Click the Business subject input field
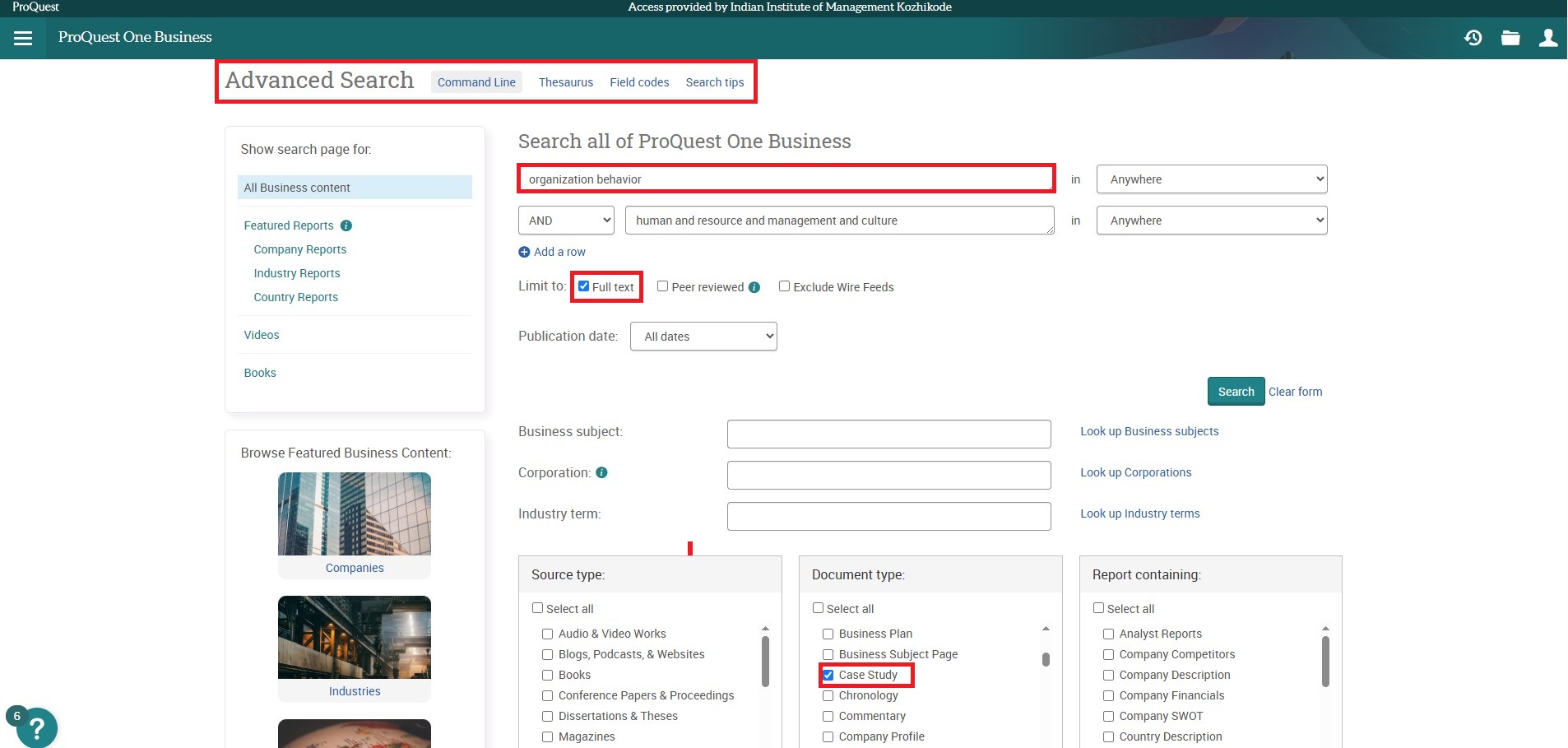The width and height of the screenshot is (1568, 748). click(888, 434)
